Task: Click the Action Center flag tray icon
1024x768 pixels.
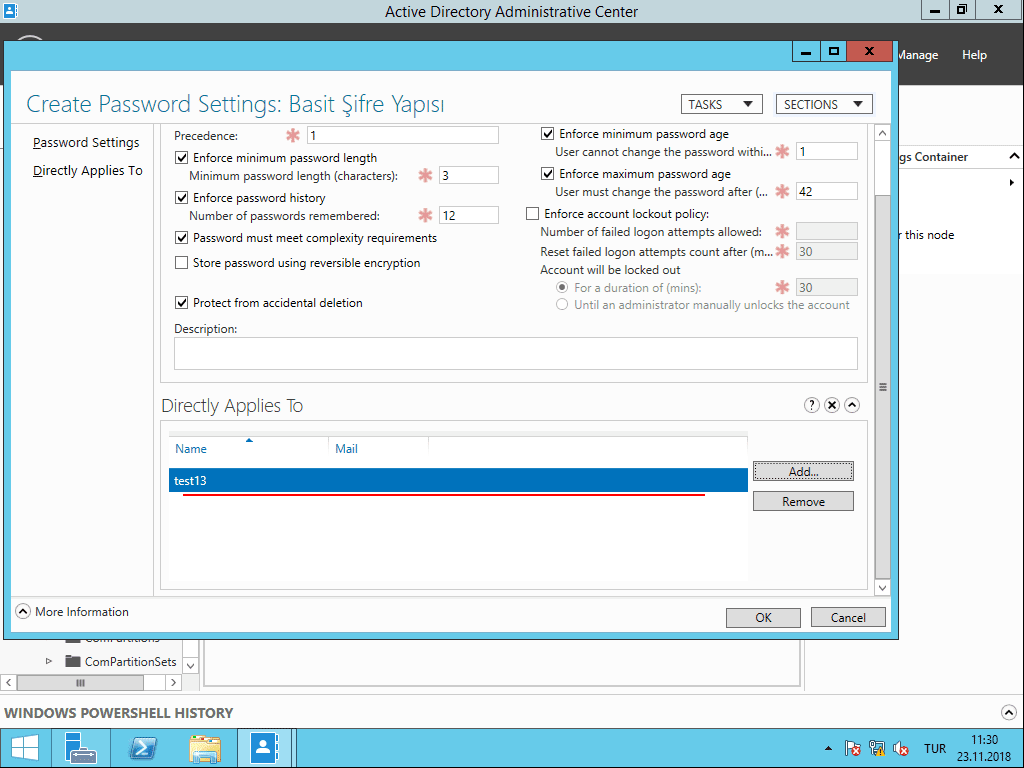Action: pos(852,748)
